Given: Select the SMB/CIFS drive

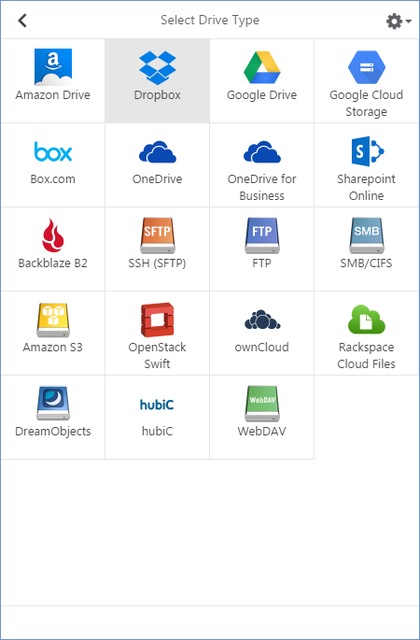Looking at the screenshot, I should tap(366, 249).
